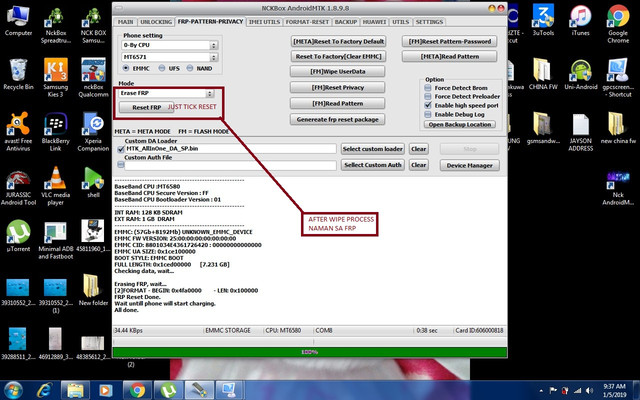This screenshot has height=400, width=640.
Task: Toggle Enable high speed port checkbox
Action: [x=428, y=105]
